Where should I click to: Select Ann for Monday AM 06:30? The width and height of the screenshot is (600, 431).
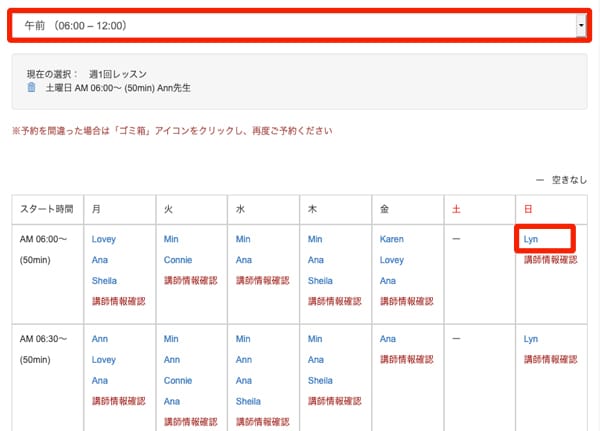point(99,339)
